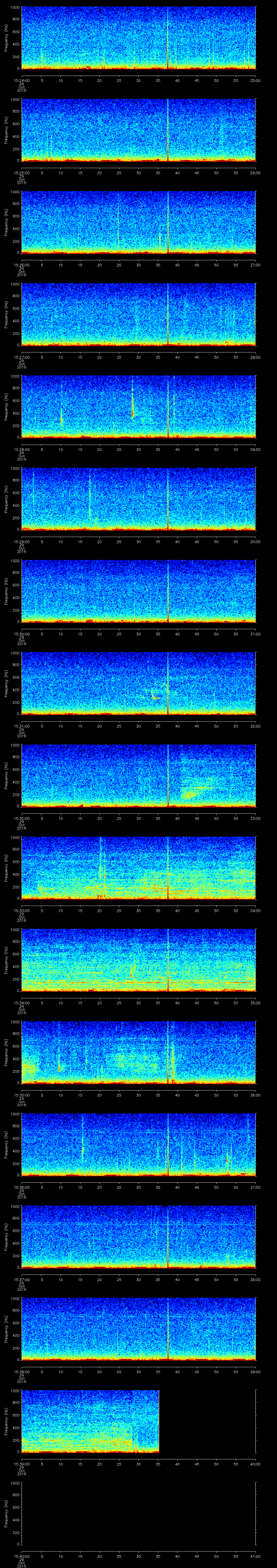Click the 15:35:00 start time label

[21, 1095]
